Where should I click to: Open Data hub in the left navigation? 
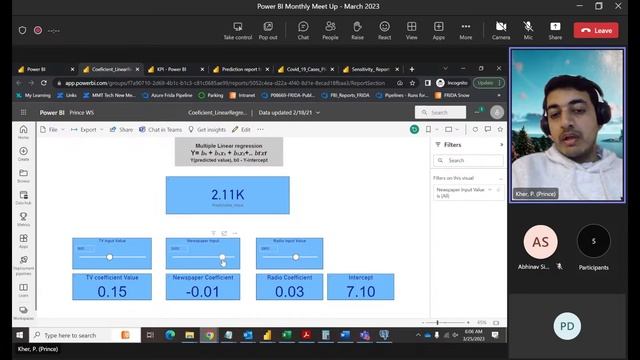(x=23, y=198)
